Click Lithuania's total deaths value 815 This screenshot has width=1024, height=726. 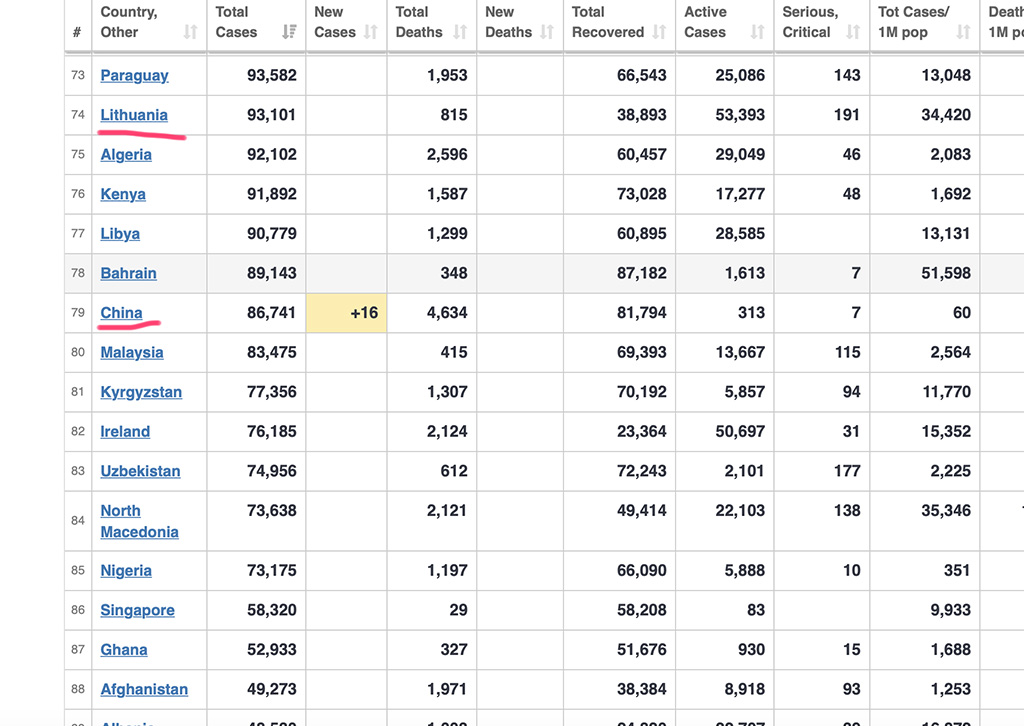[454, 115]
